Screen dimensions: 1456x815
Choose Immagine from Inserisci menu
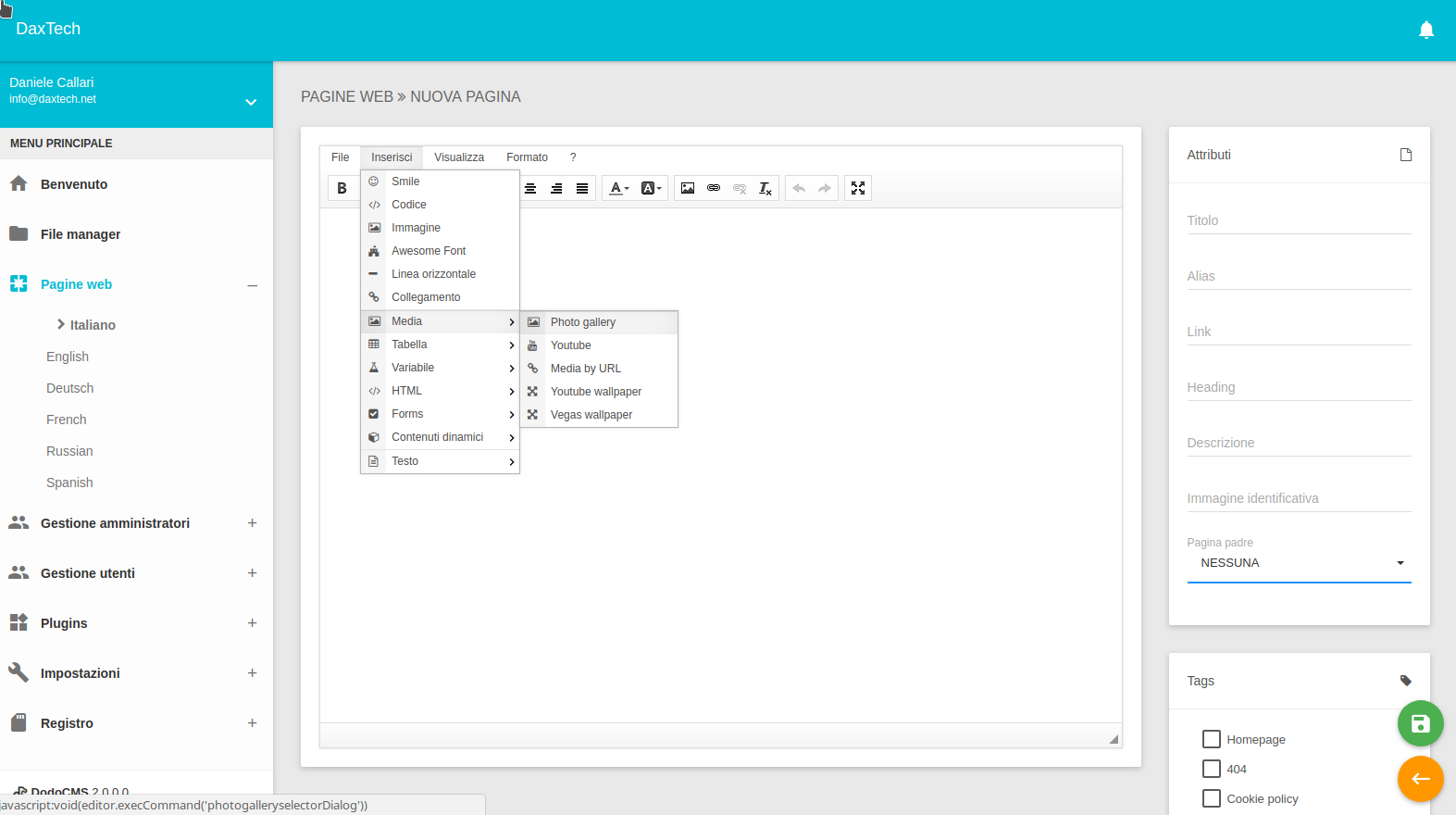[440, 228]
